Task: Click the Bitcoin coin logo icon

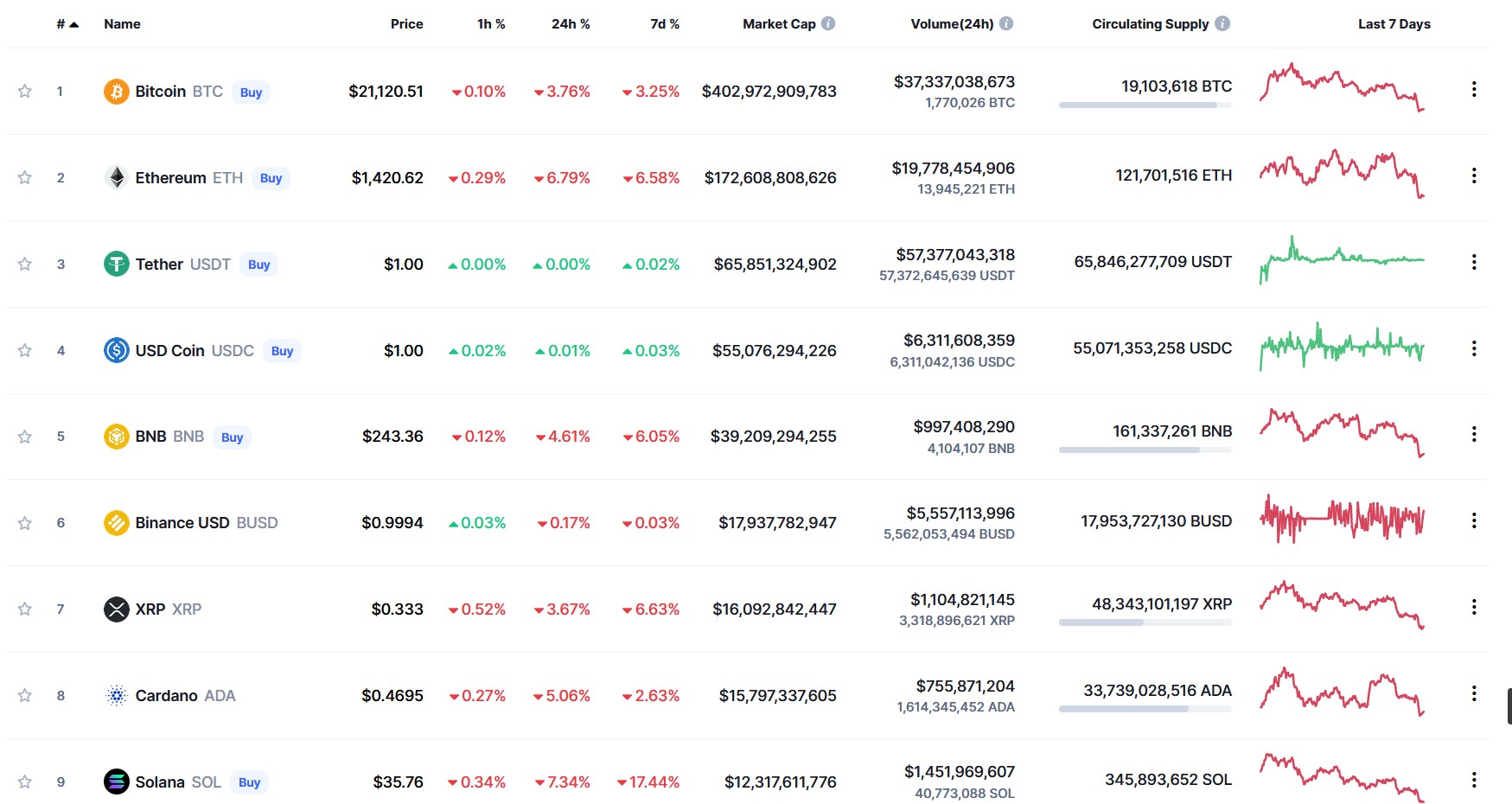Action: pos(116,92)
